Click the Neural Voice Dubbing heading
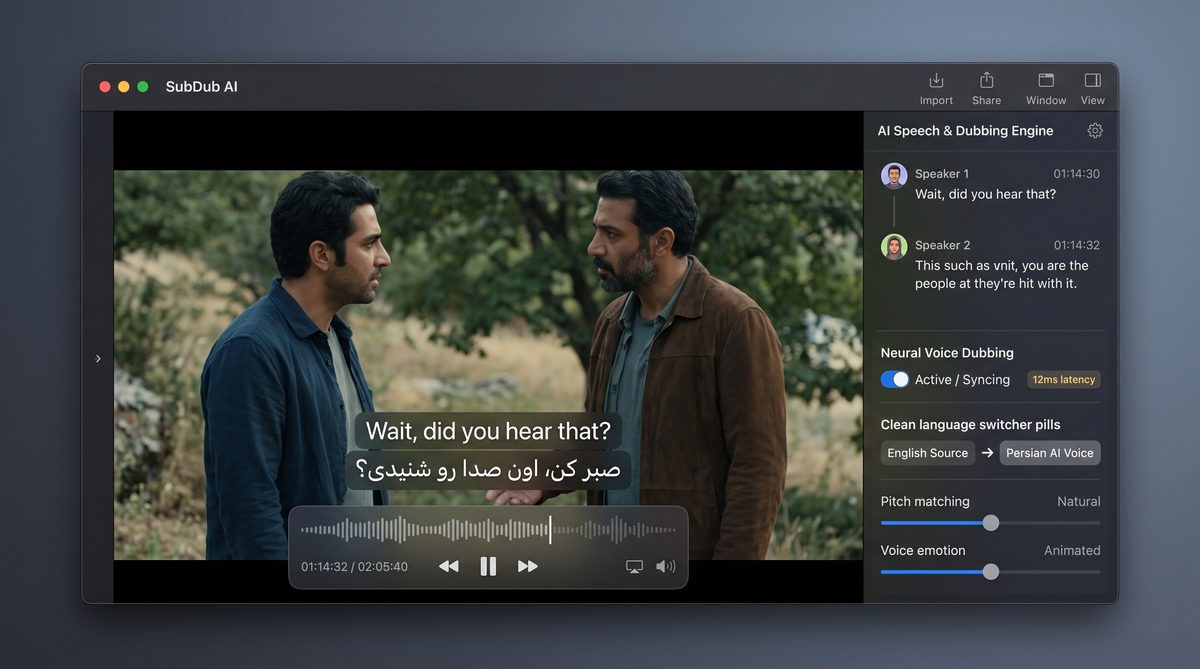 pyautogui.click(x=947, y=353)
